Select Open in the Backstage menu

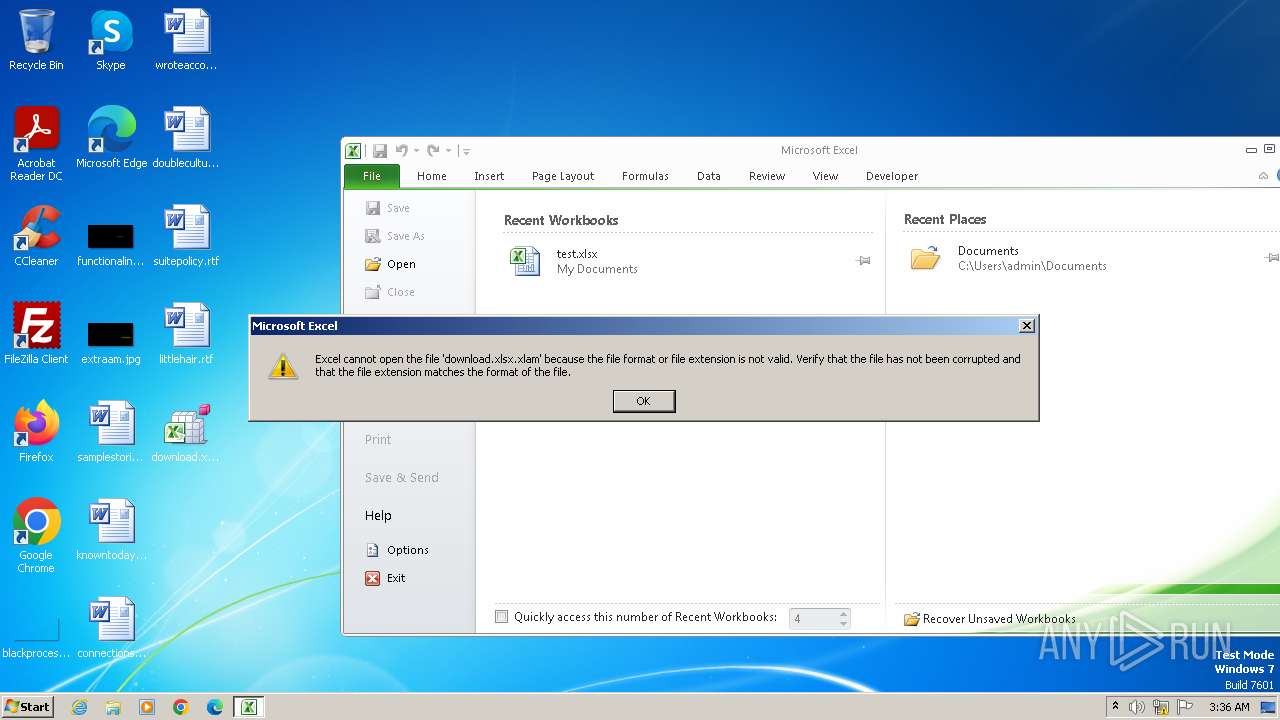pyautogui.click(x=390, y=264)
